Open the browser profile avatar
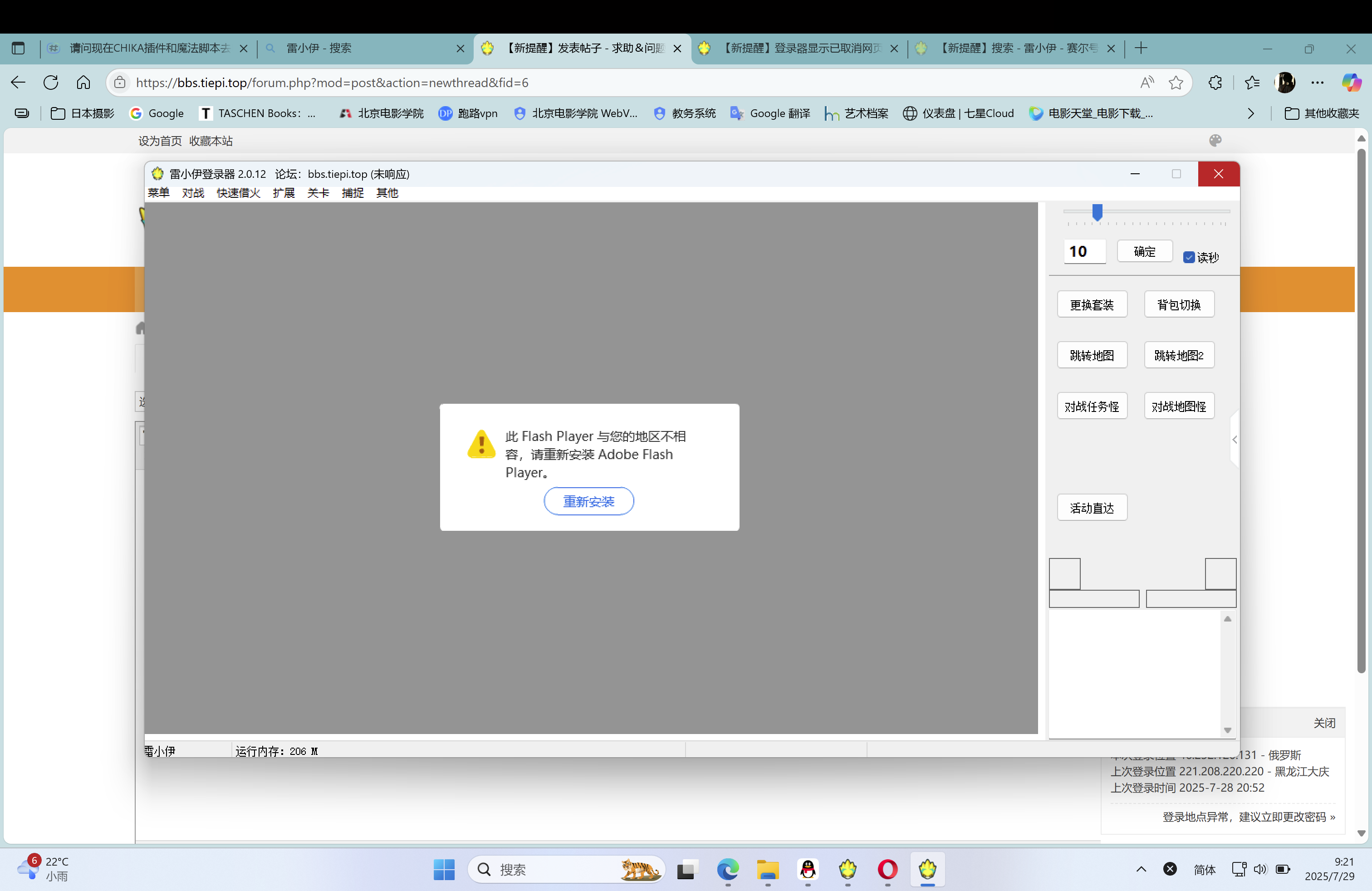The width and height of the screenshot is (1372, 891). (x=1285, y=83)
